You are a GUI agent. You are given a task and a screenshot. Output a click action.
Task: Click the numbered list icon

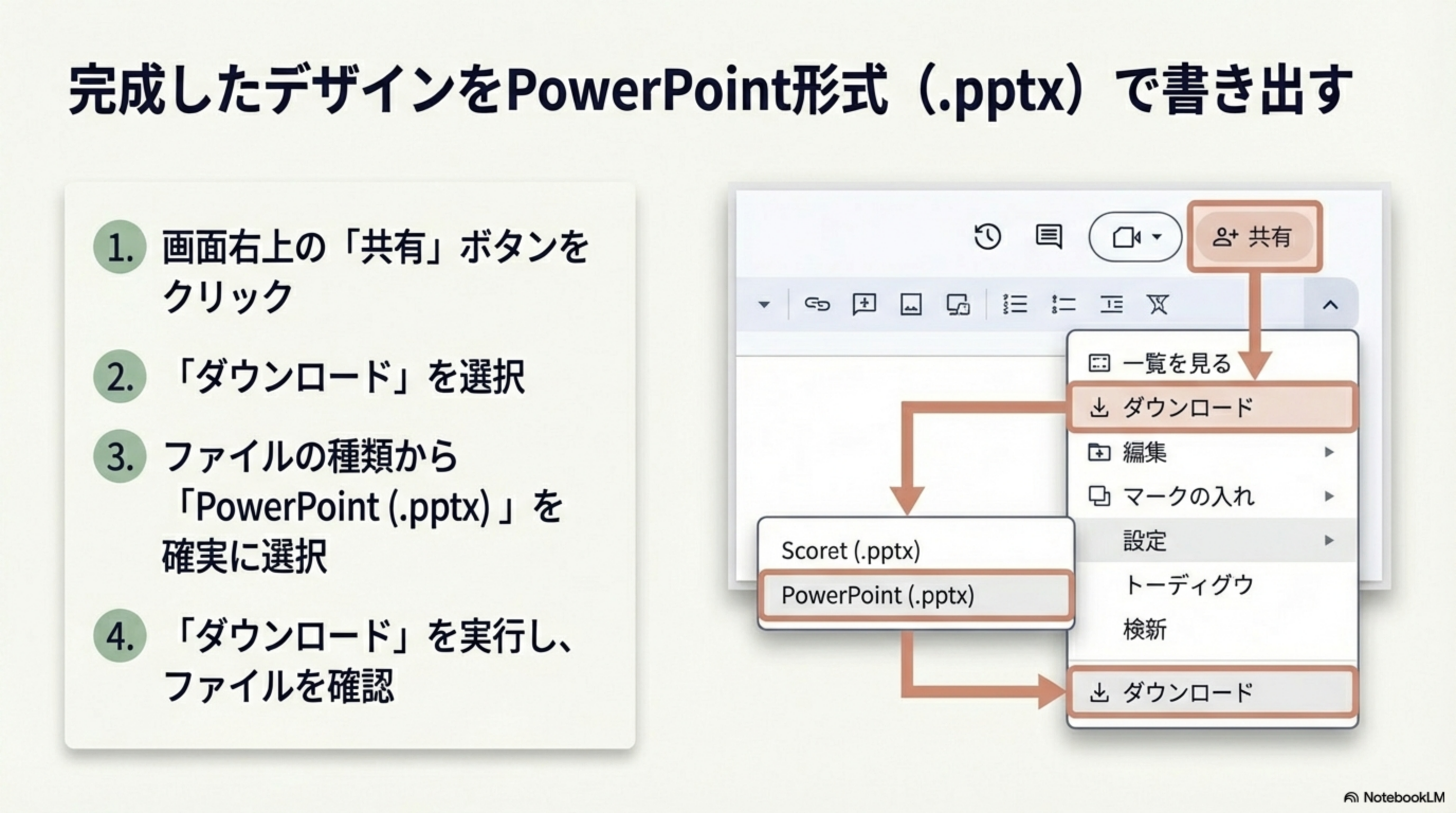coord(1015,305)
